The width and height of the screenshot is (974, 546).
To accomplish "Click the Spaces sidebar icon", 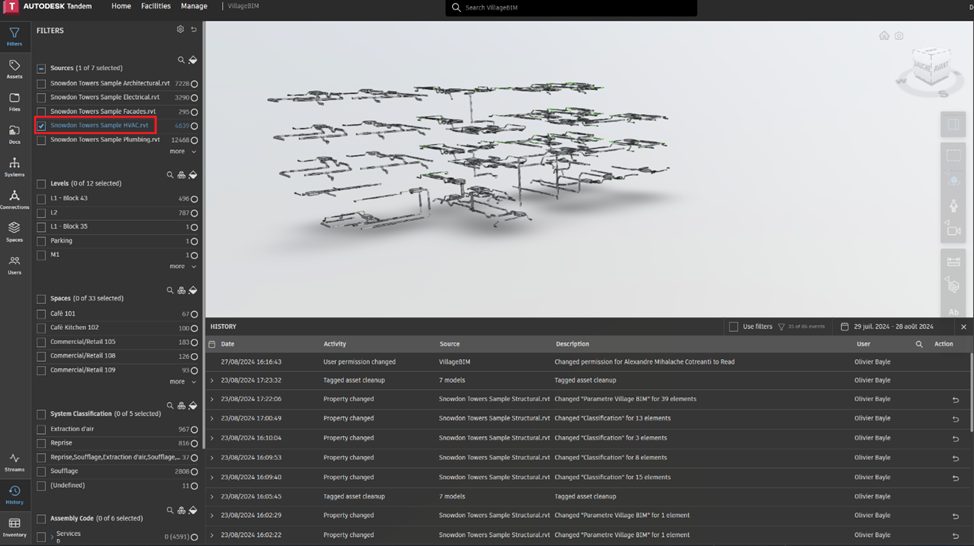I will 14,231.
